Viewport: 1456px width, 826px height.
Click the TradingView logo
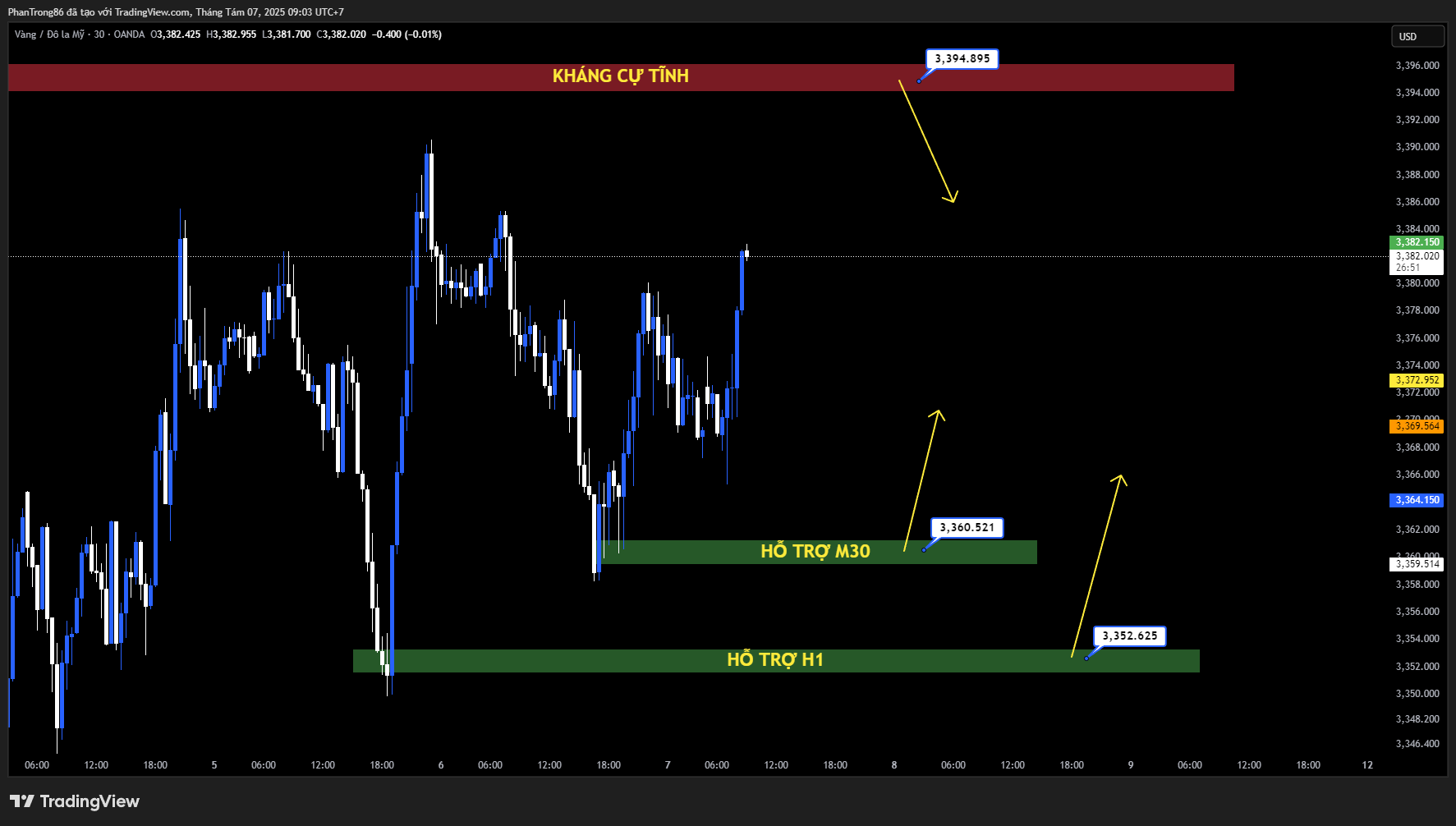pyautogui.click(x=75, y=801)
